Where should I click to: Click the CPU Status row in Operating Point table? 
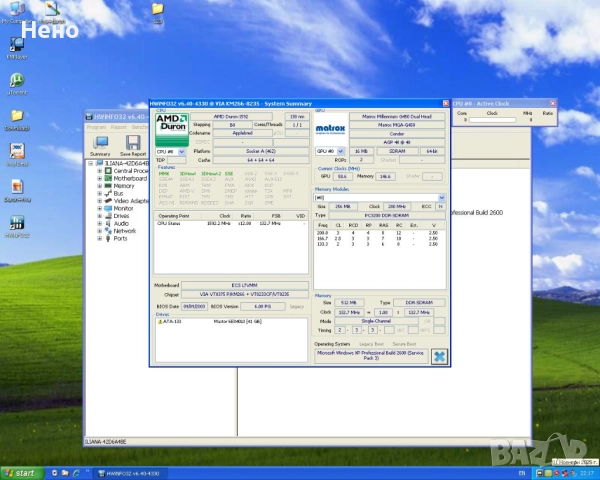click(231, 223)
